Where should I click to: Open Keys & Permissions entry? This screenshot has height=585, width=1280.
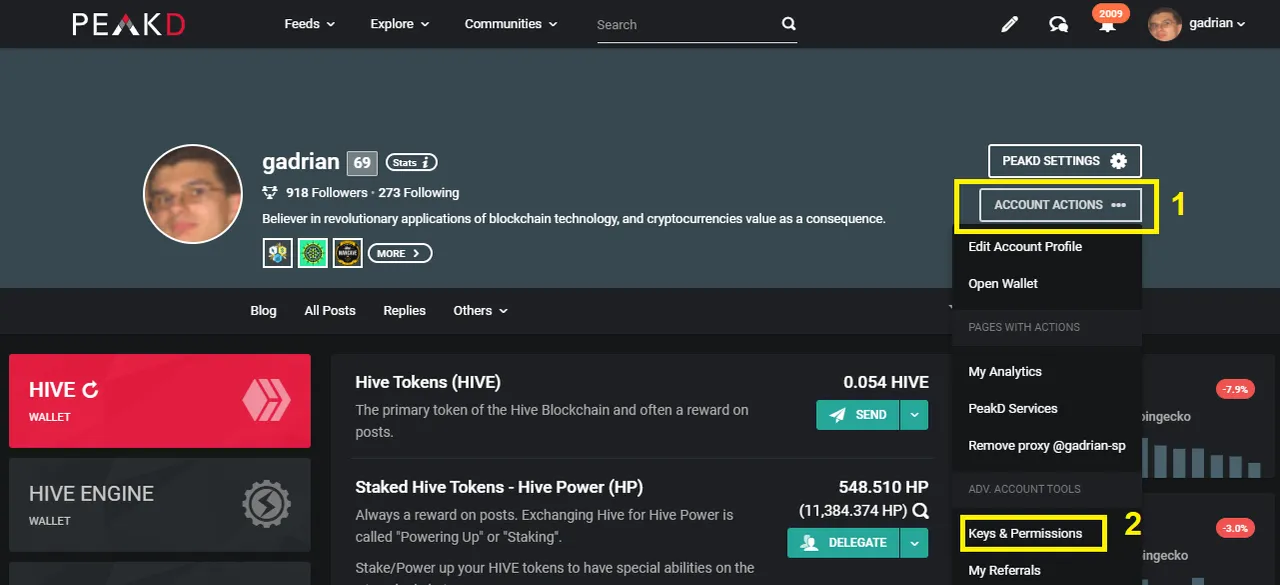(1025, 534)
